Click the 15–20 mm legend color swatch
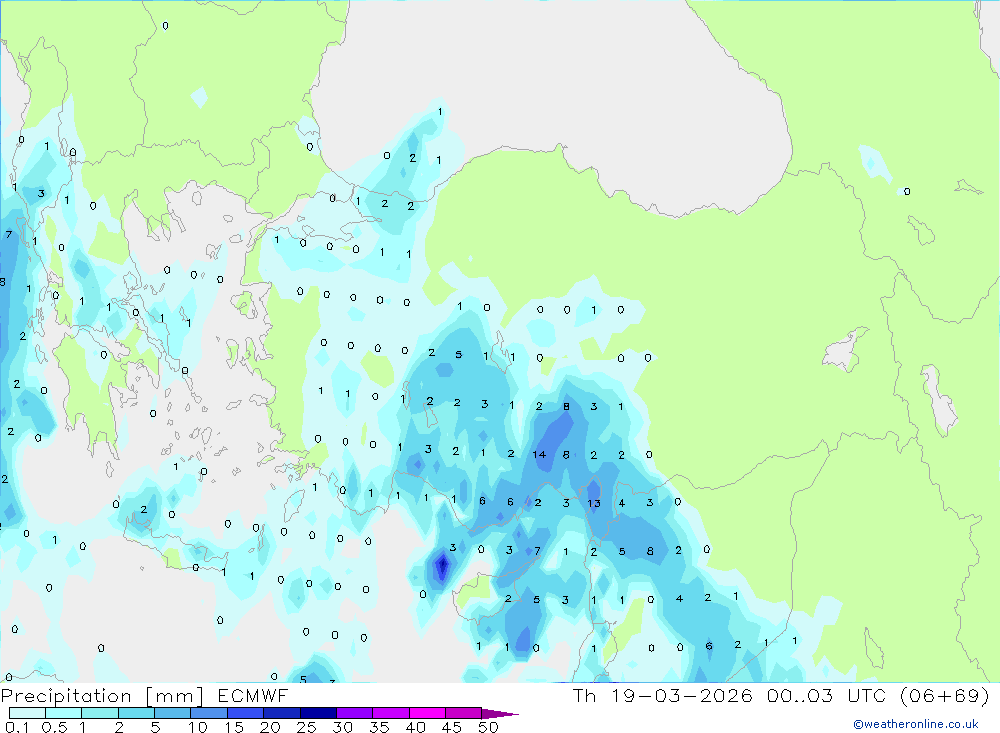The height and width of the screenshot is (733, 1000). click(x=246, y=713)
